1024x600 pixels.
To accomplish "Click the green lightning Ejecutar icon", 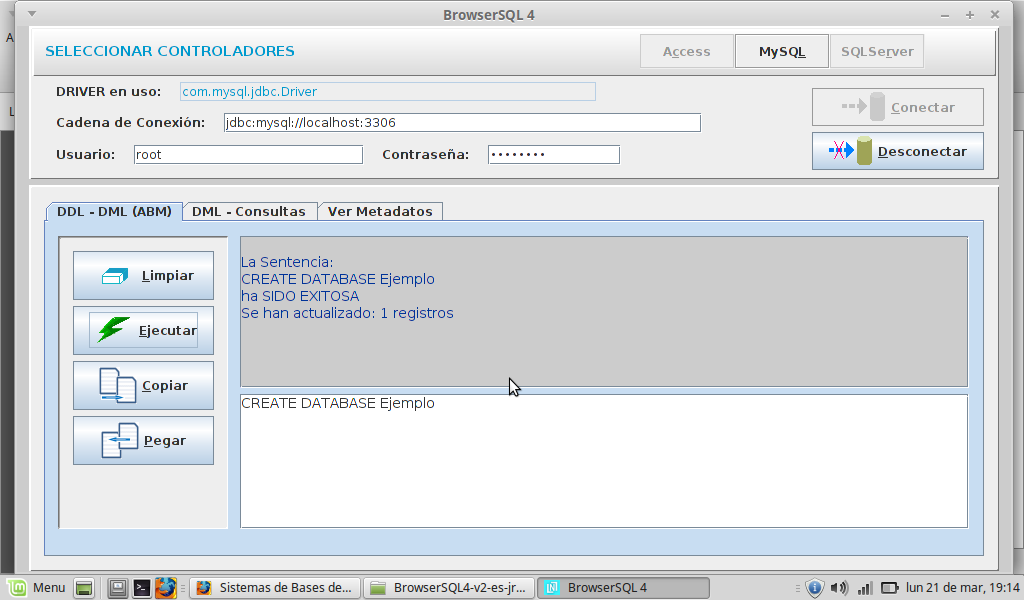I will click(113, 330).
